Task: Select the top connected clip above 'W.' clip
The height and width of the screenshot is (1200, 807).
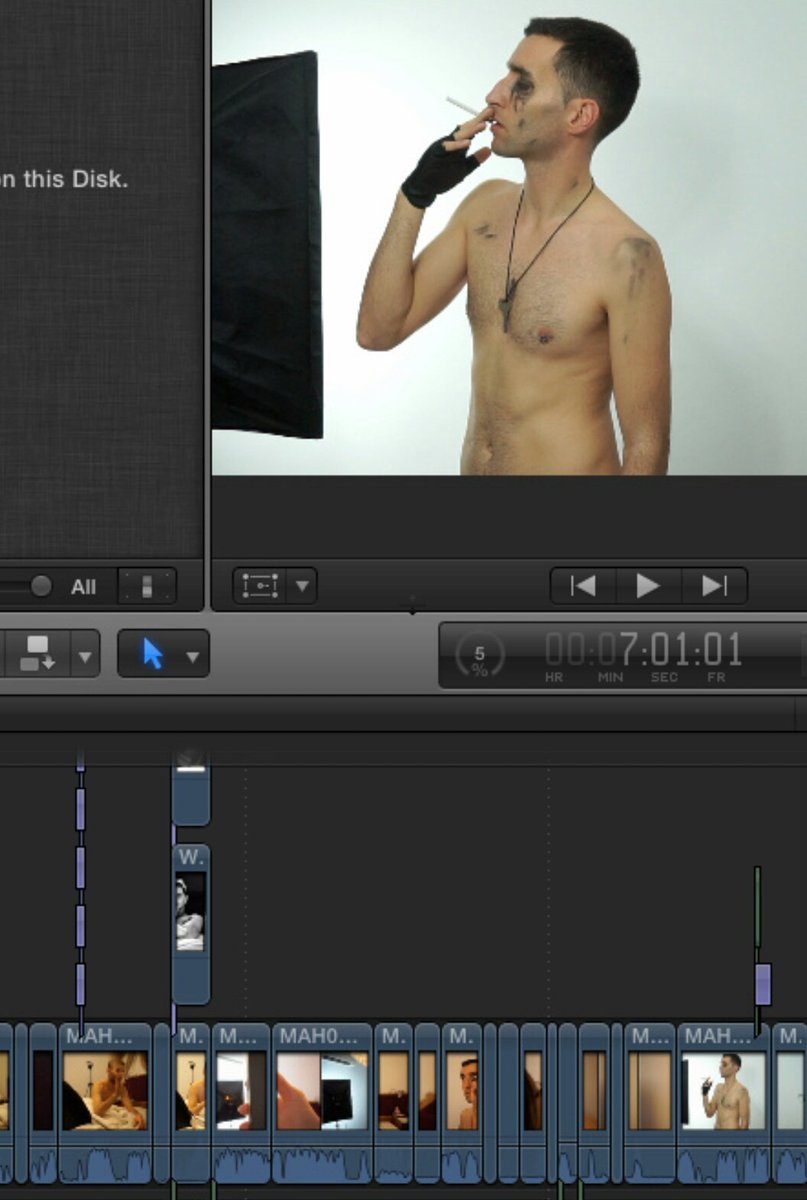Action: coord(191,790)
